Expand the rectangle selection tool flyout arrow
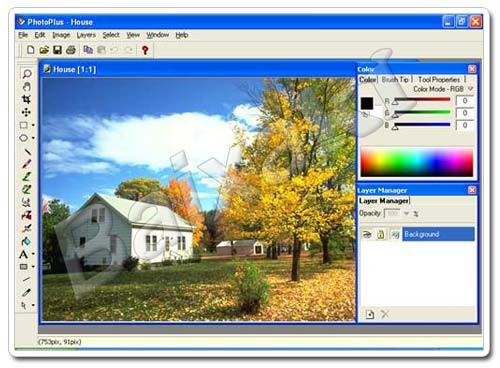Image resolution: width=500 pixels, height=368 pixels. pos(33,125)
